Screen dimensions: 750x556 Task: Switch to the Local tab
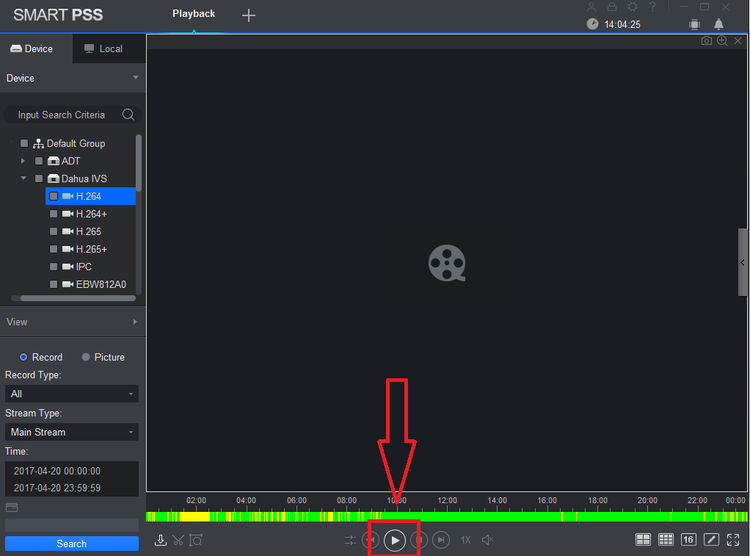109,49
